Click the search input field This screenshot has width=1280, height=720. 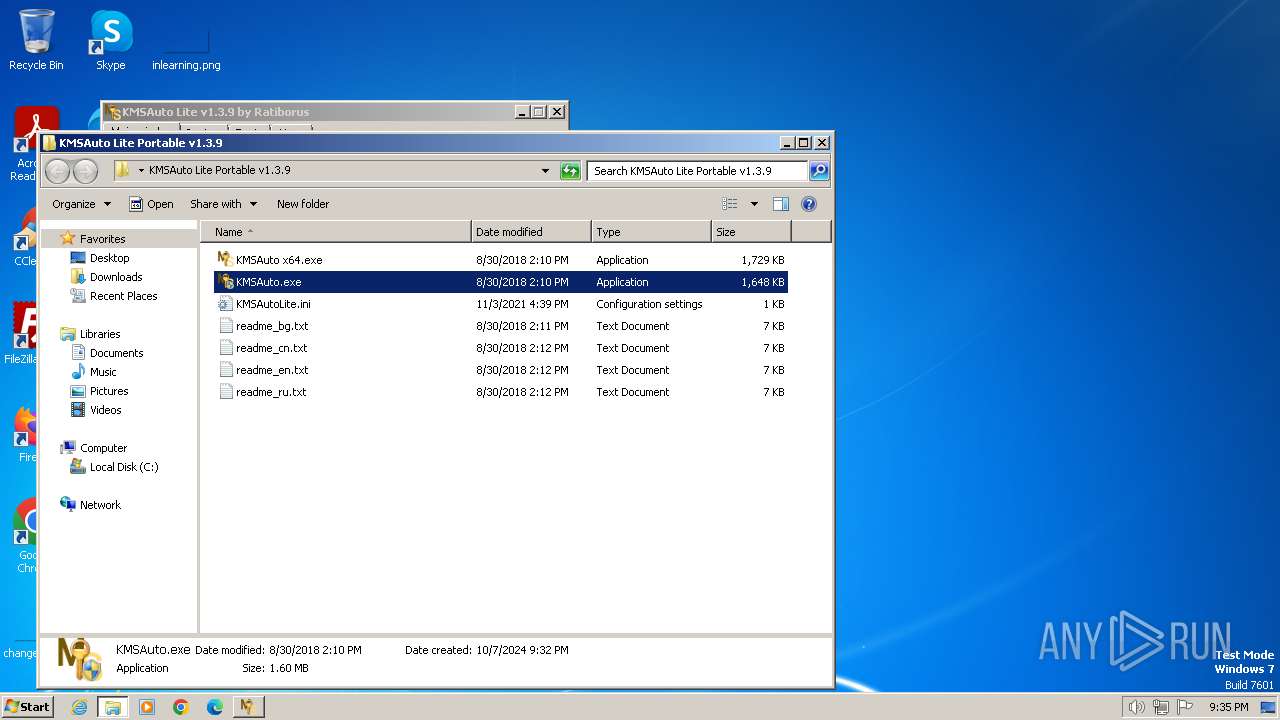tap(697, 171)
